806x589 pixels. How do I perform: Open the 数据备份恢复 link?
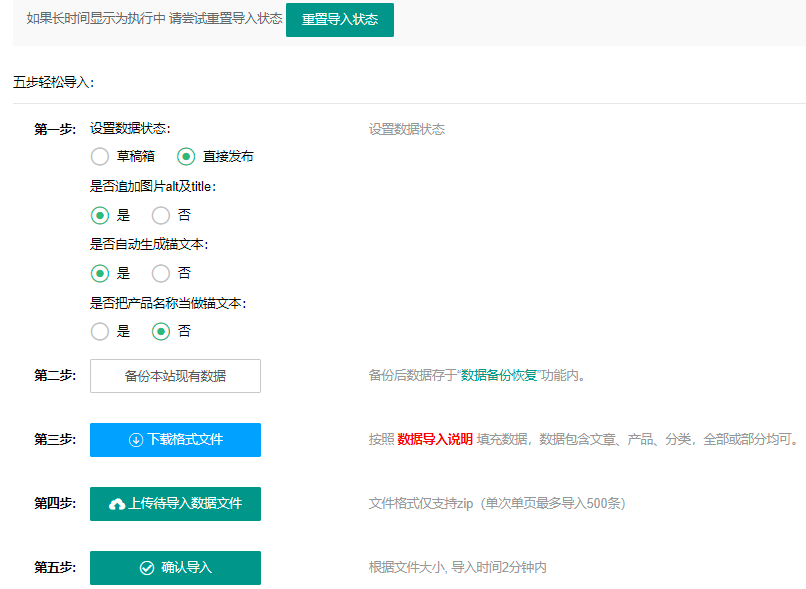[499, 376]
